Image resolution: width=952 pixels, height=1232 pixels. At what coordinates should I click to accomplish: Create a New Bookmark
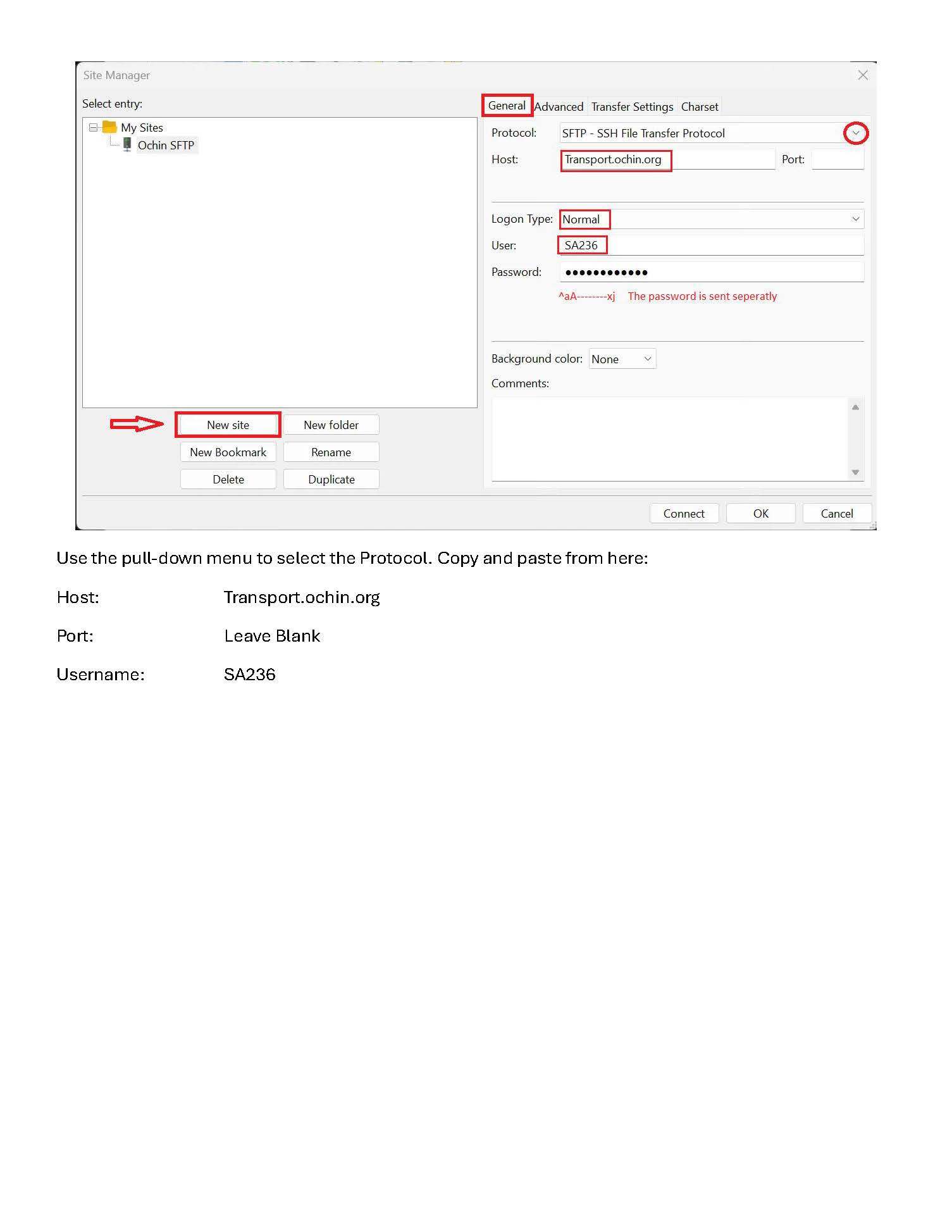tap(228, 452)
